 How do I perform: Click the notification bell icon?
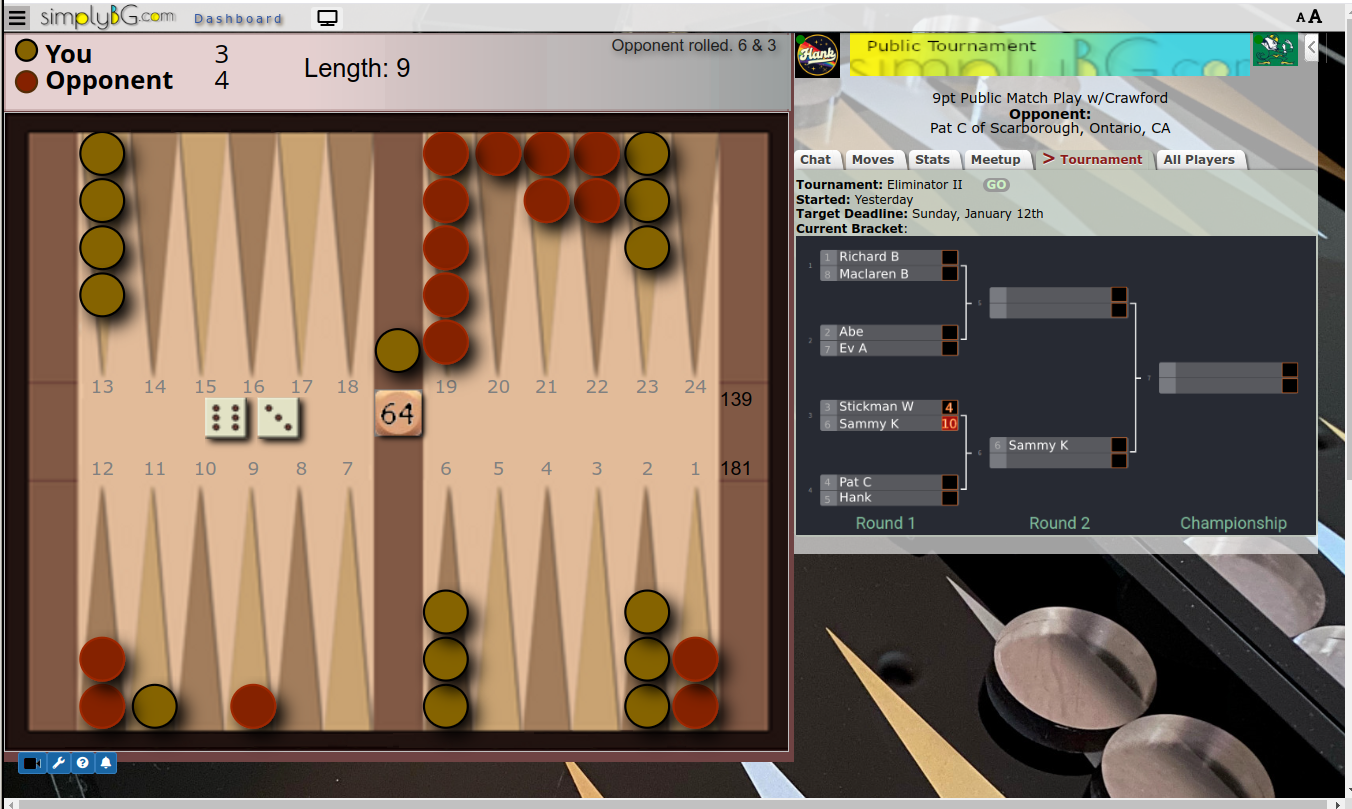[105, 763]
